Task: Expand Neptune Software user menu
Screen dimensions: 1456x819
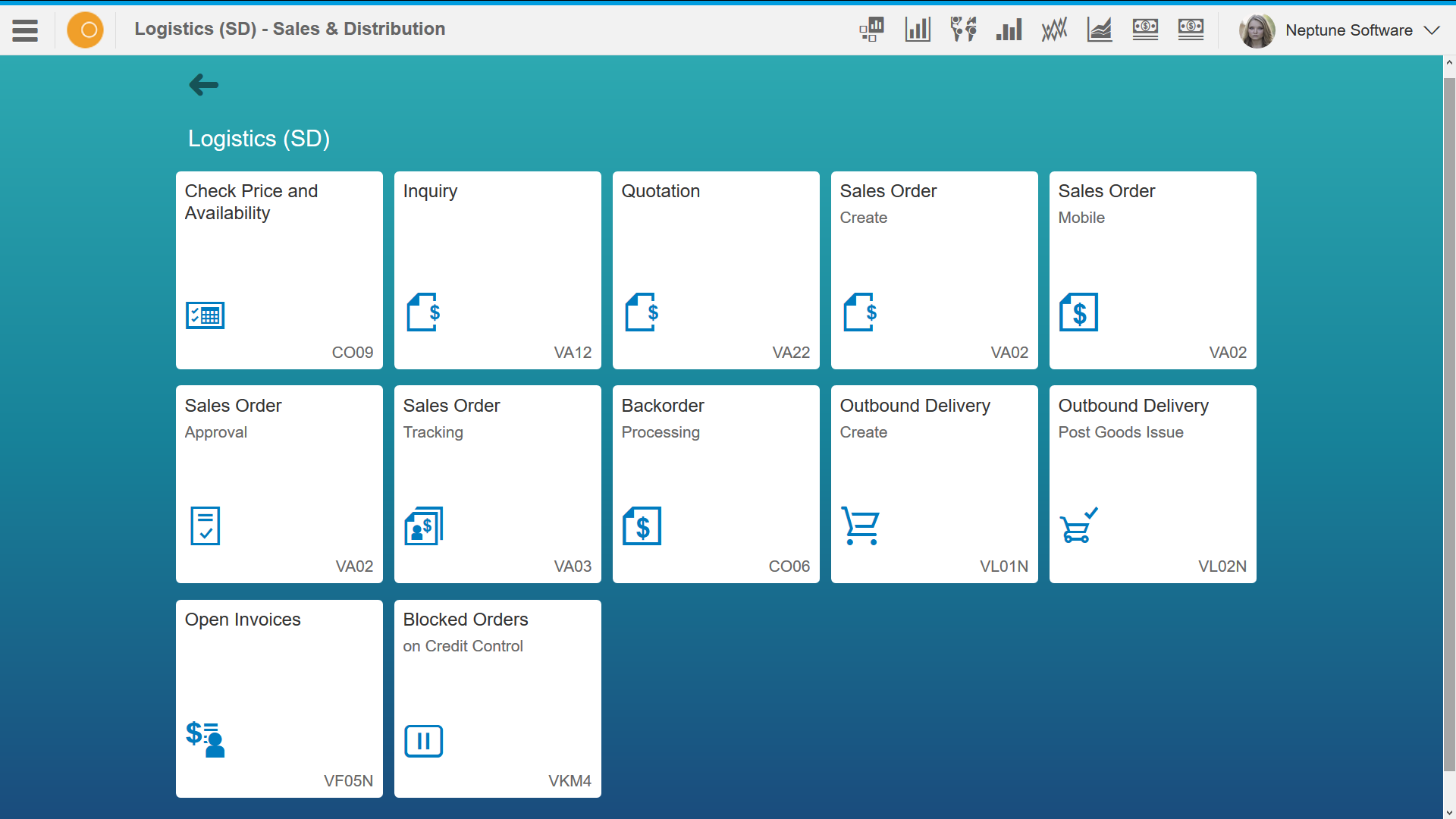Action: (1430, 29)
